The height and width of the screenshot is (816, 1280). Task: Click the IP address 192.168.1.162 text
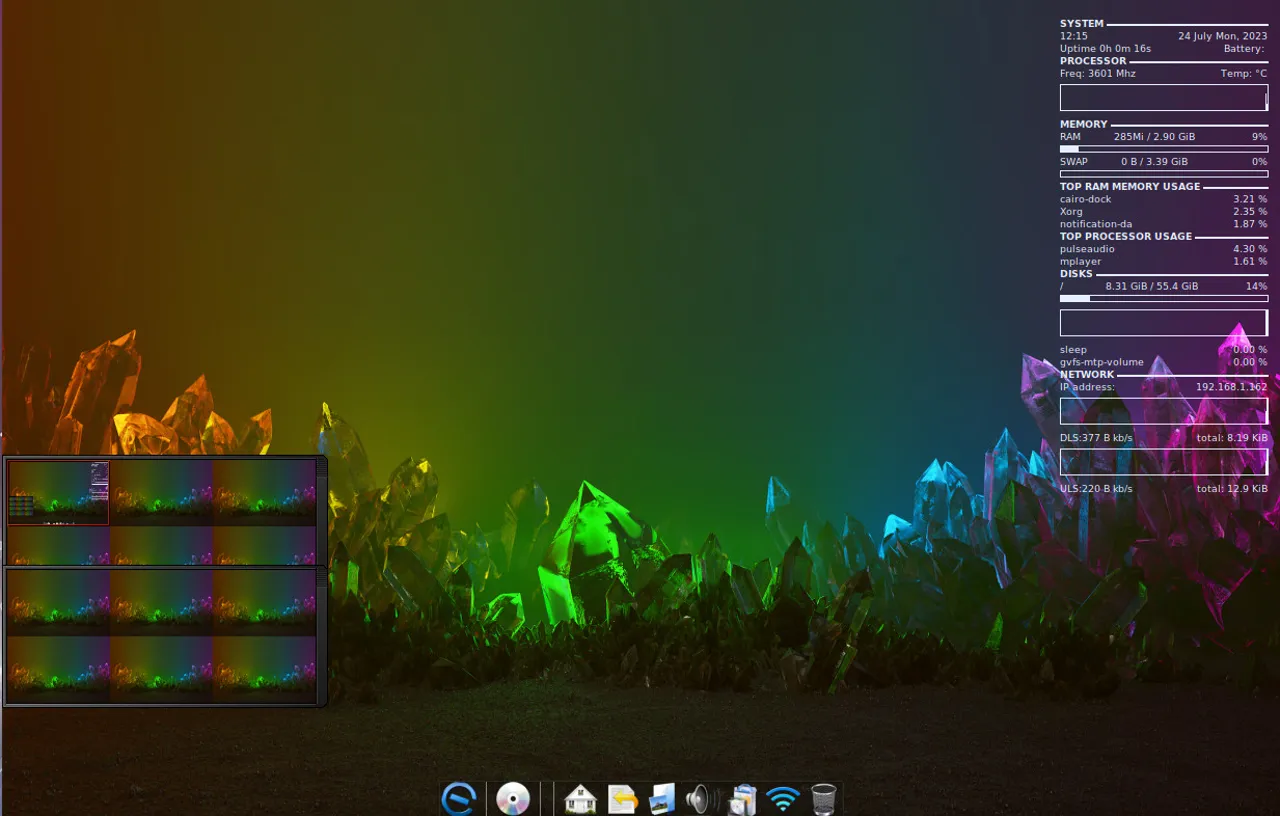pyautogui.click(x=1230, y=387)
